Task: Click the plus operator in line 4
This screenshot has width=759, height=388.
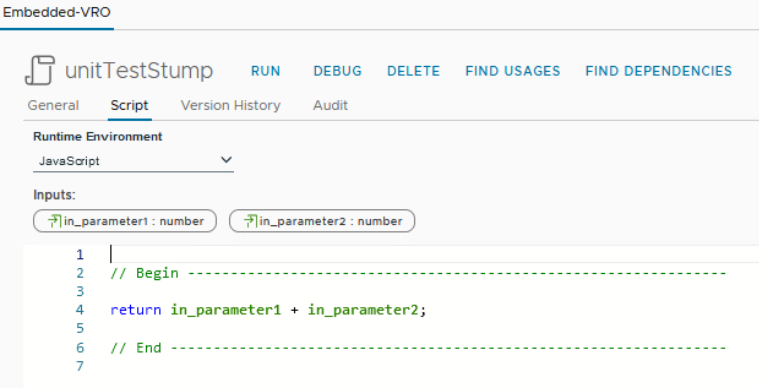Action: pos(294,310)
